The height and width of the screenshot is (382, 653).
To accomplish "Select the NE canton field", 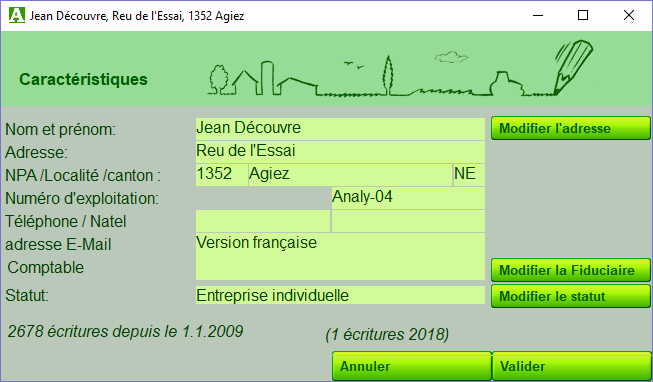I will coord(469,175).
